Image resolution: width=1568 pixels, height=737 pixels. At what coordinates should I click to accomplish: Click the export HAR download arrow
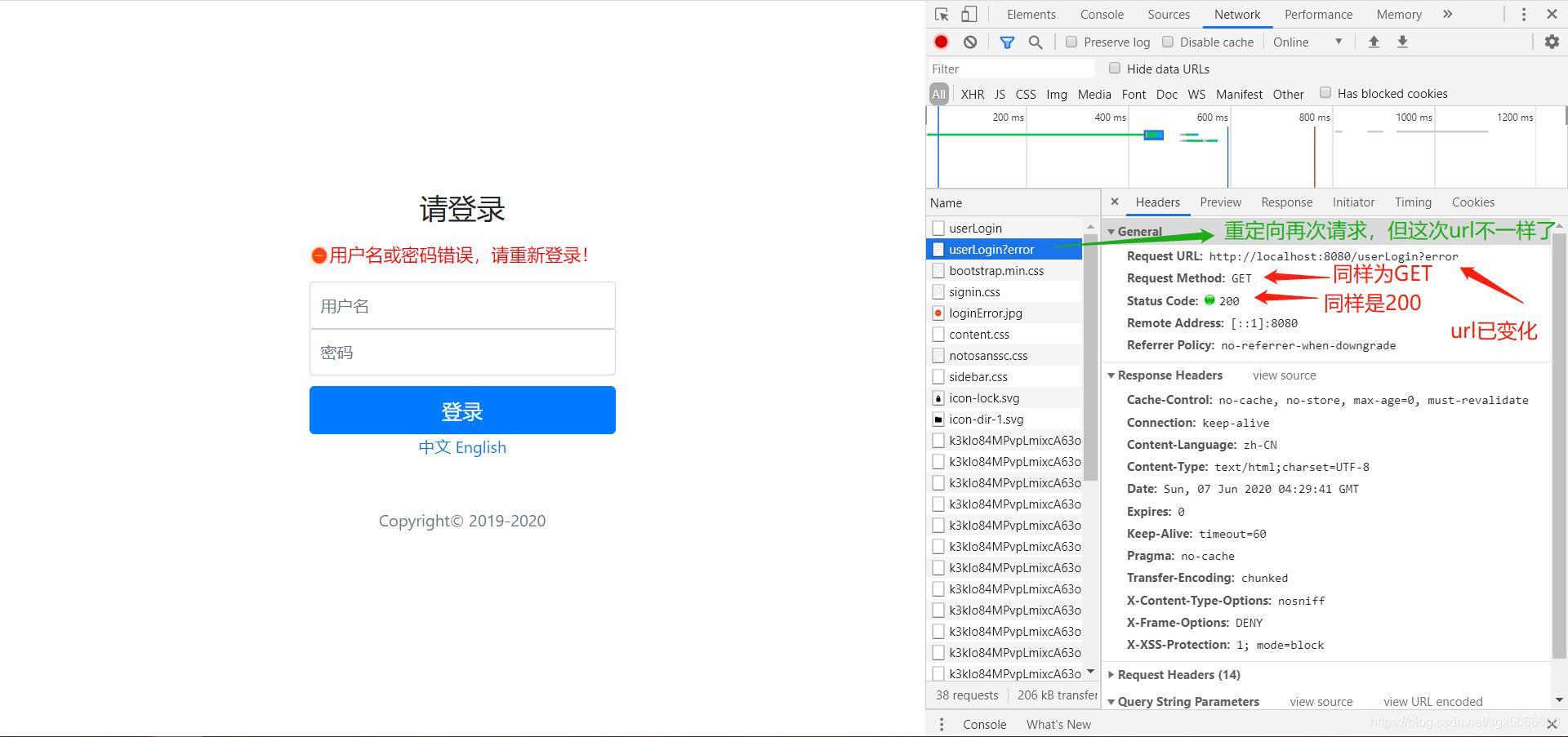pos(1402,42)
